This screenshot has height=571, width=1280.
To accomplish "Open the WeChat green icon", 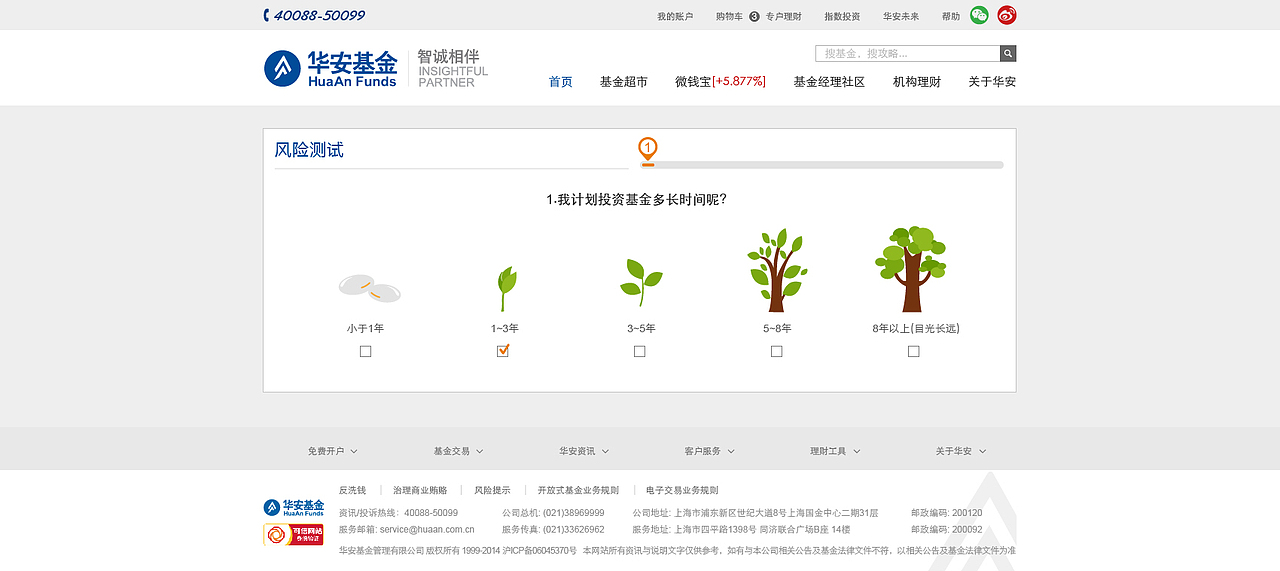I will (x=979, y=15).
